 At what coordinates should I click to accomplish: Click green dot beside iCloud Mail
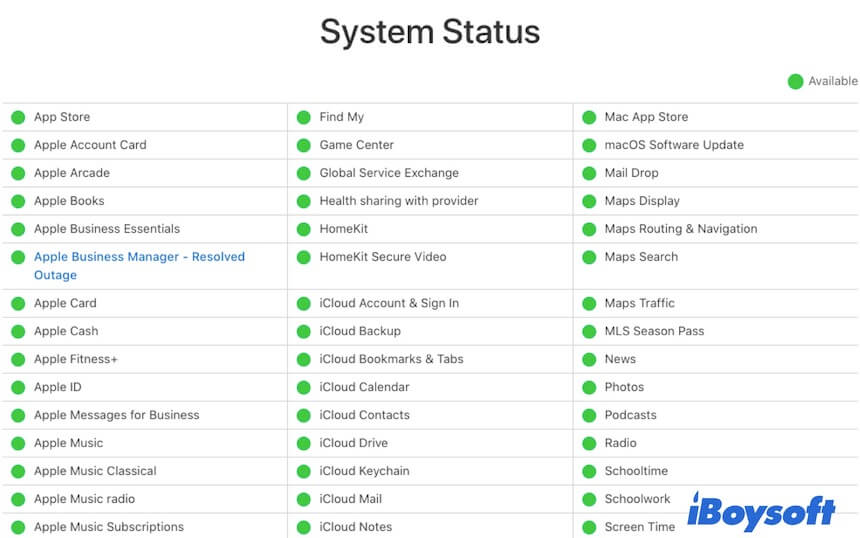[304, 500]
